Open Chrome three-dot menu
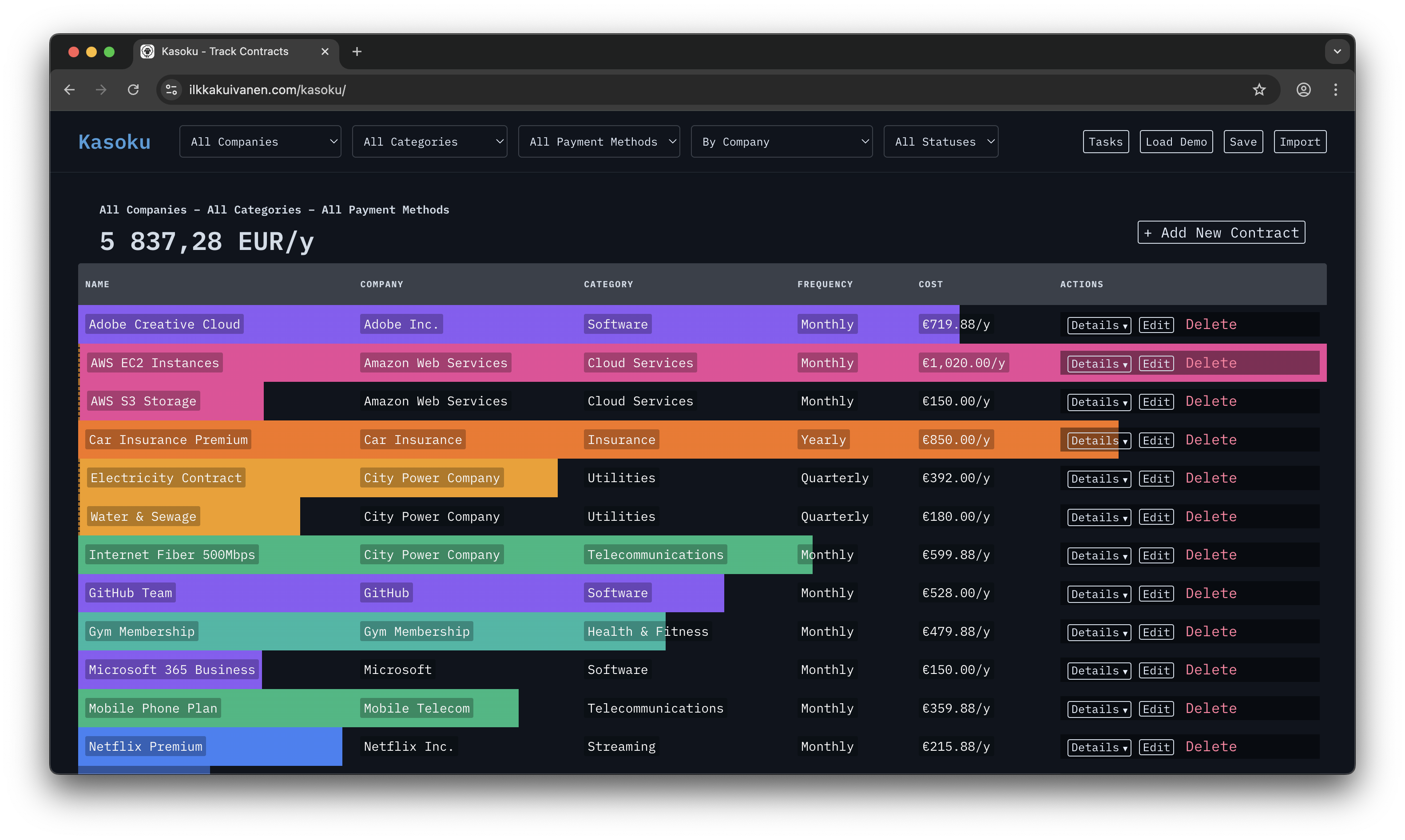The width and height of the screenshot is (1405, 840). click(x=1335, y=89)
